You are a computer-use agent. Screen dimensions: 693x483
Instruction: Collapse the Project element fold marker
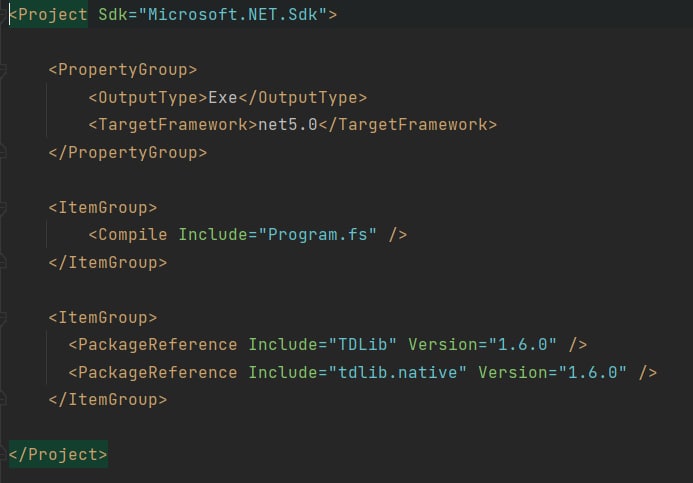coord(2,15)
